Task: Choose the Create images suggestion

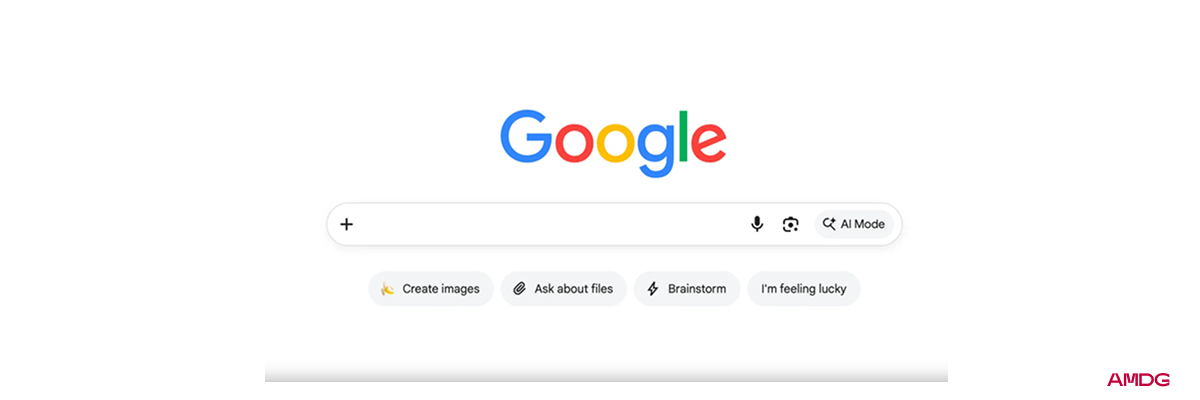Action: coord(431,289)
